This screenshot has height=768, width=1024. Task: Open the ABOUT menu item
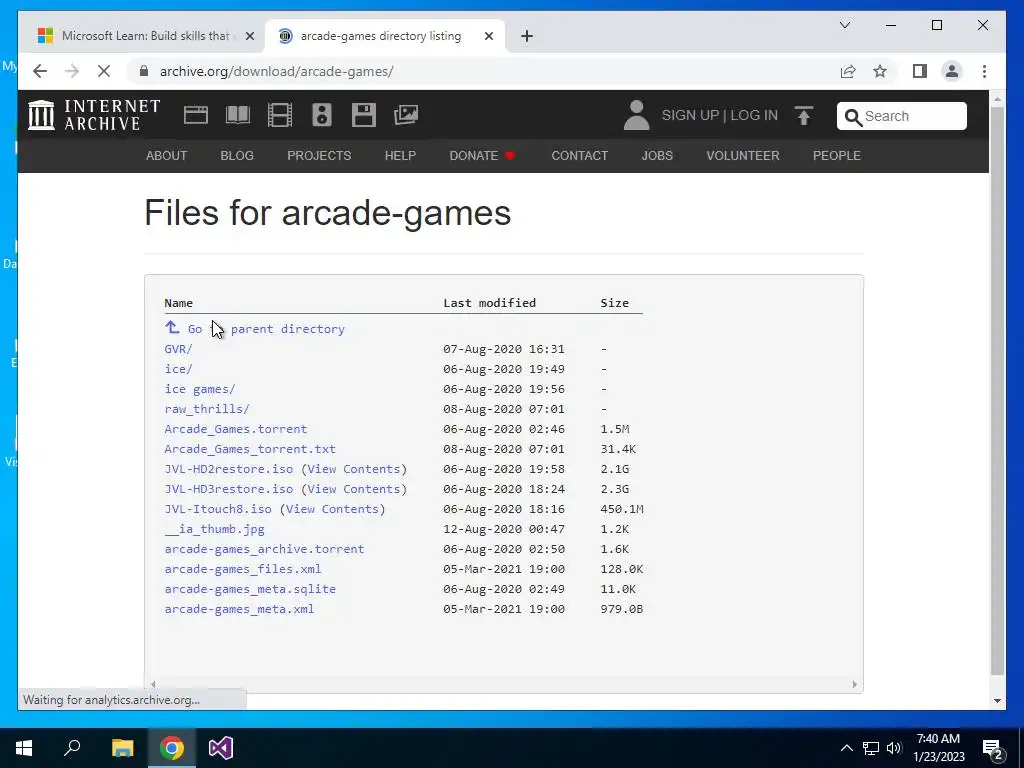[x=167, y=155]
